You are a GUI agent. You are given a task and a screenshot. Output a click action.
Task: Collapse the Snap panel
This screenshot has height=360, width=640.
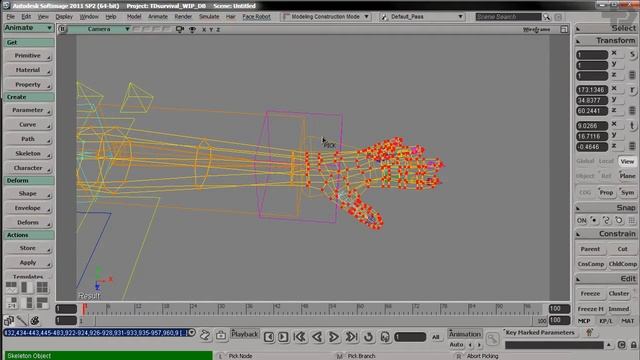[x=578, y=208]
